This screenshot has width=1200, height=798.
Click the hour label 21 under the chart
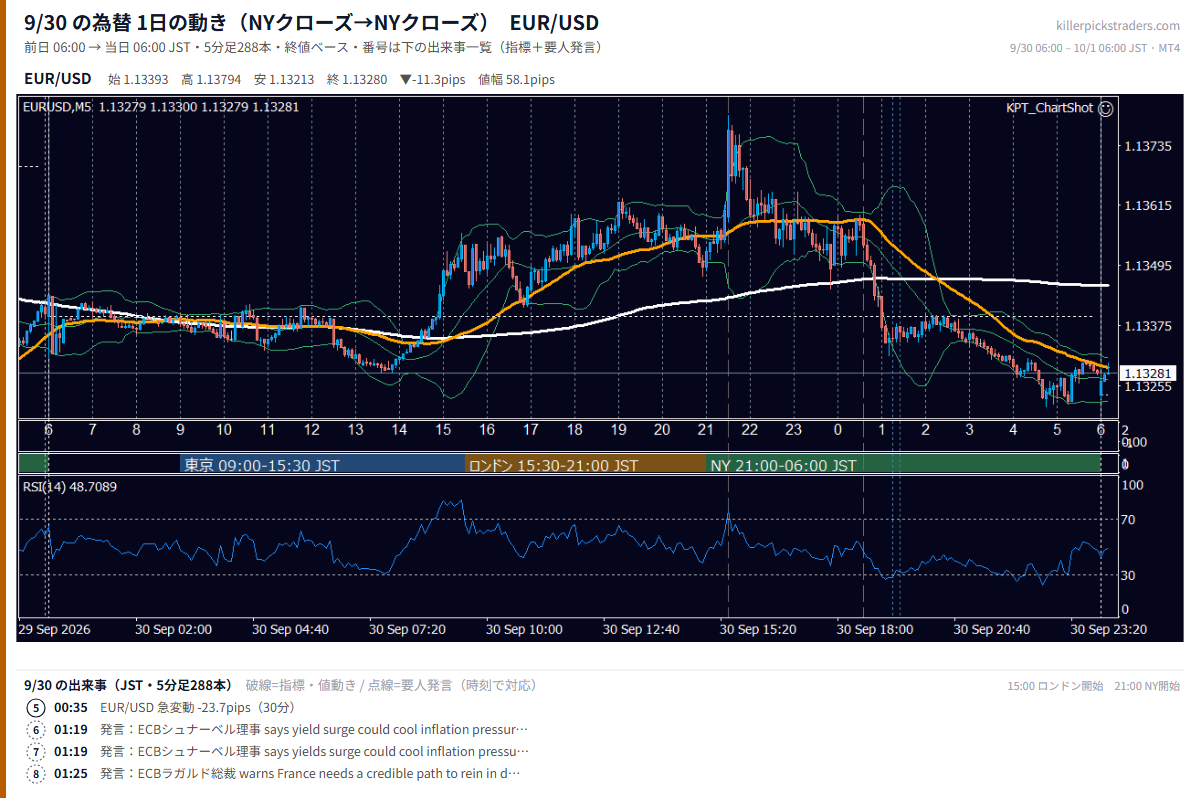705,429
